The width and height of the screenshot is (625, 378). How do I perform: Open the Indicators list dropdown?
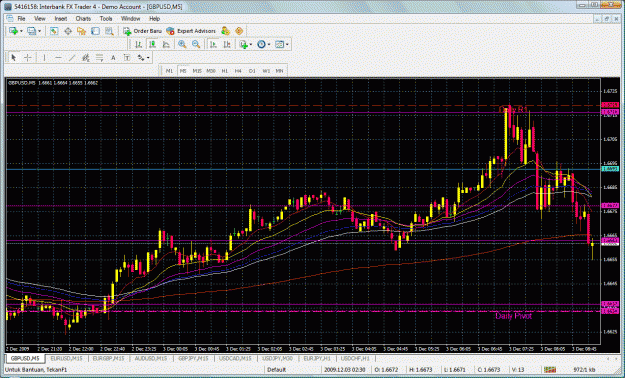pos(245,45)
